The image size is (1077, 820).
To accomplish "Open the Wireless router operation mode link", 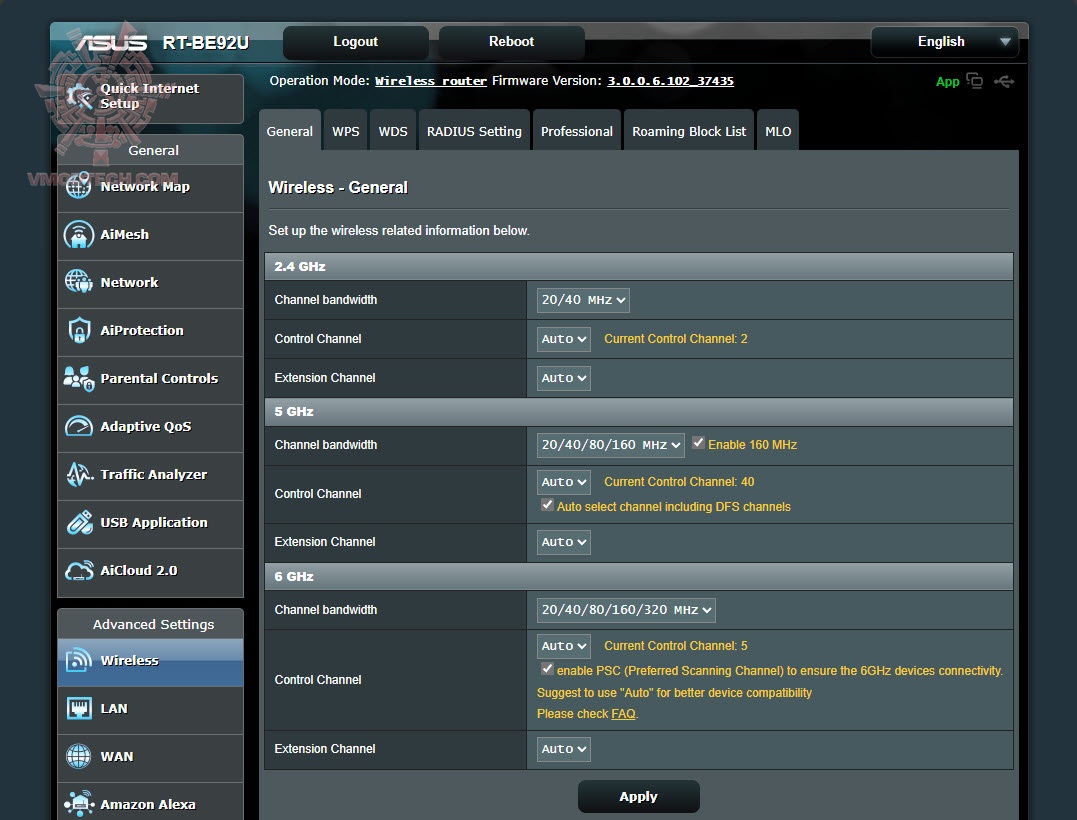I will tap(431, 81).
